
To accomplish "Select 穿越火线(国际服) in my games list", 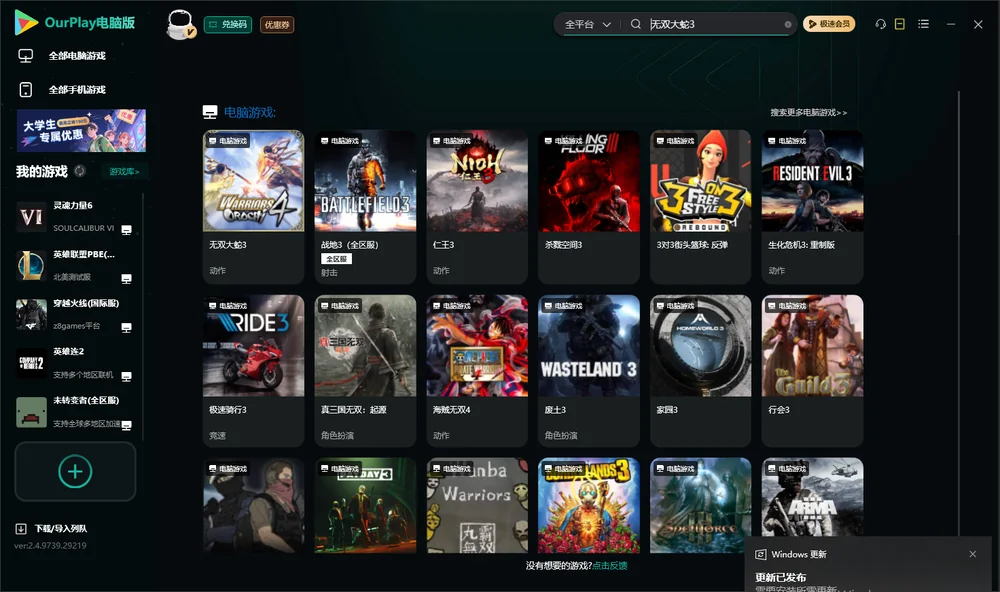I will 75,314.
